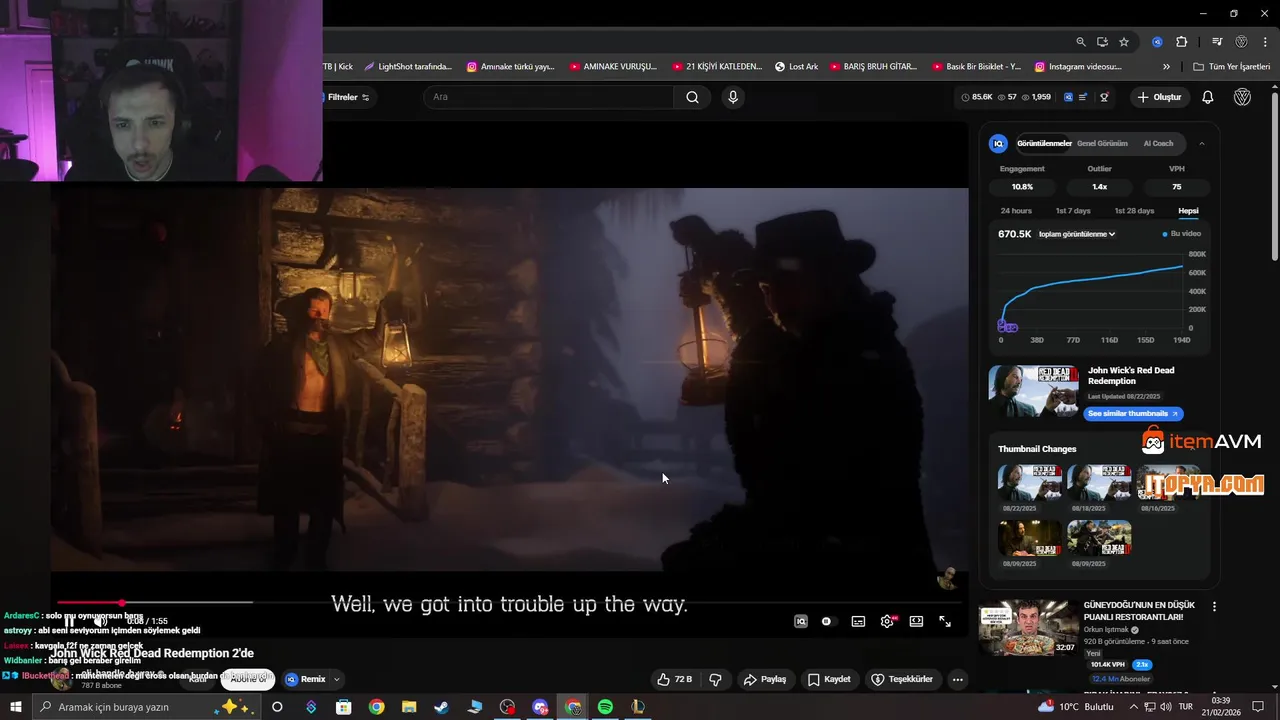Enter fullscreen video mode
The width and height of the screenshot is (1280, 720).
point(945,621)
